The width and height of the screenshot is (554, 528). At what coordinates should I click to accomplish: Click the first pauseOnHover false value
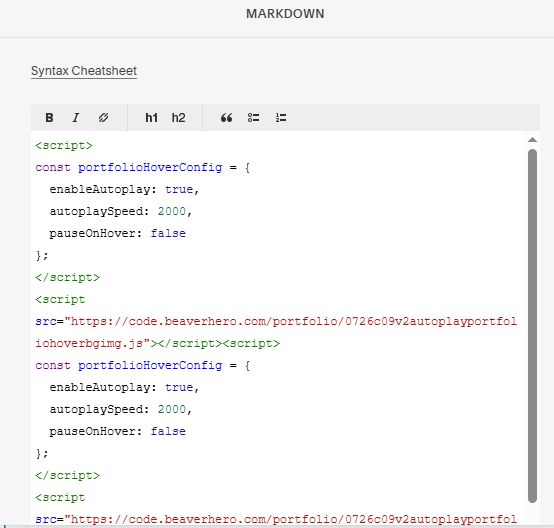pyautogui.click(x=168, y=233)
